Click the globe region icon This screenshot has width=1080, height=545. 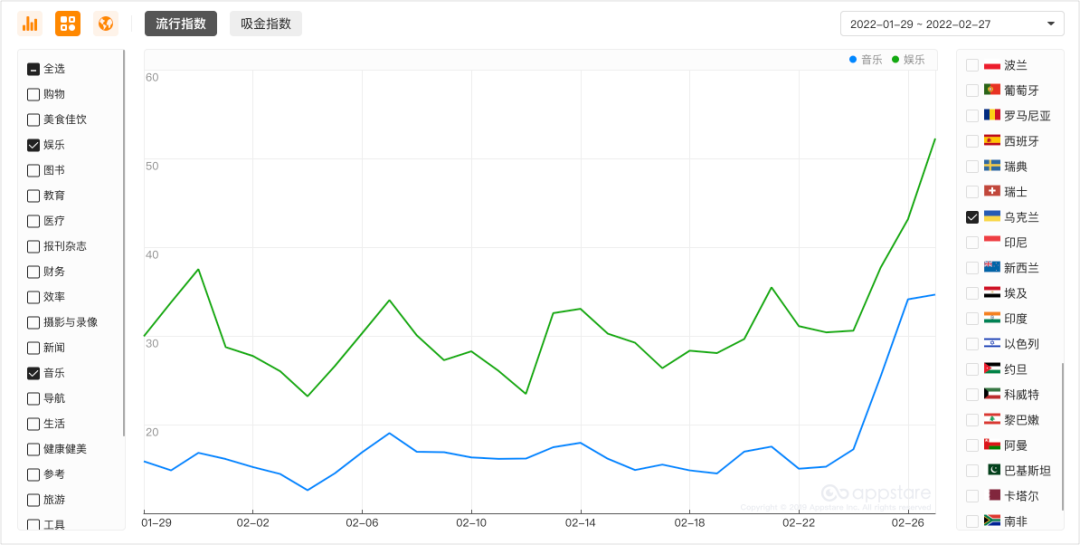pos(105,23)
